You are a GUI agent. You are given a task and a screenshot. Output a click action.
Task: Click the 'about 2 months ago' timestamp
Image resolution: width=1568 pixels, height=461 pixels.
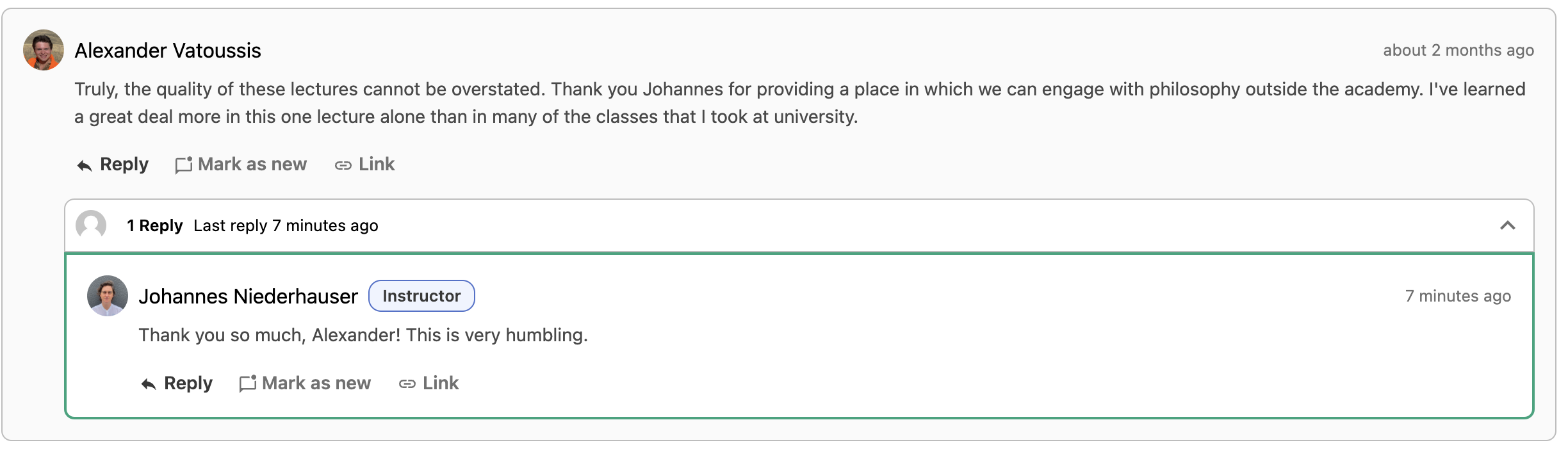[x=1458, y=50]
